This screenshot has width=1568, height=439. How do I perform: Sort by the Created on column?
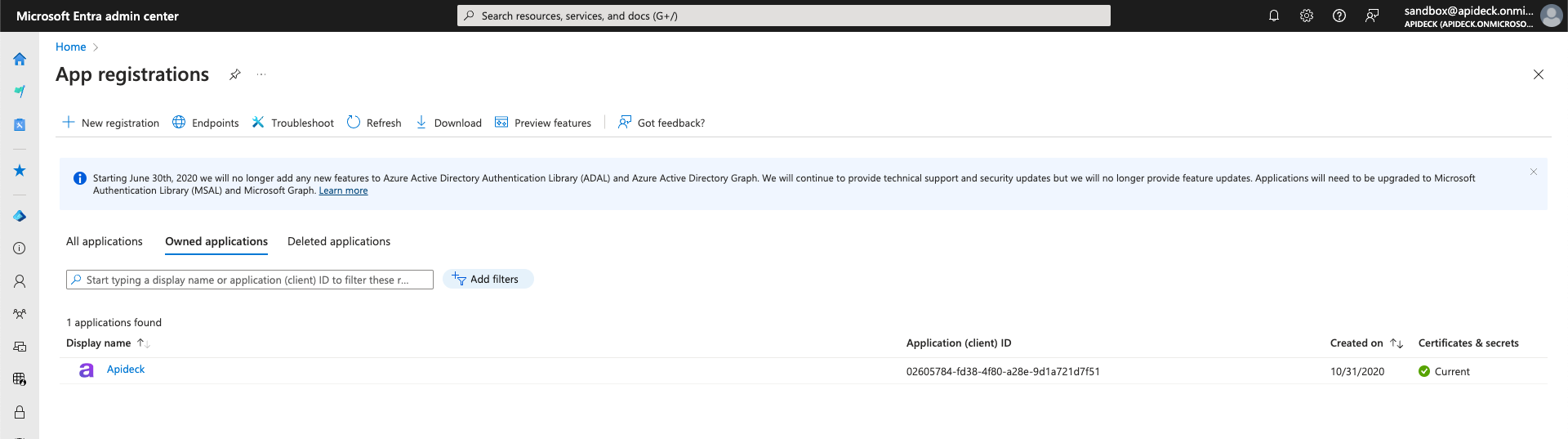pyautogui.click(x=1366, y=343)
